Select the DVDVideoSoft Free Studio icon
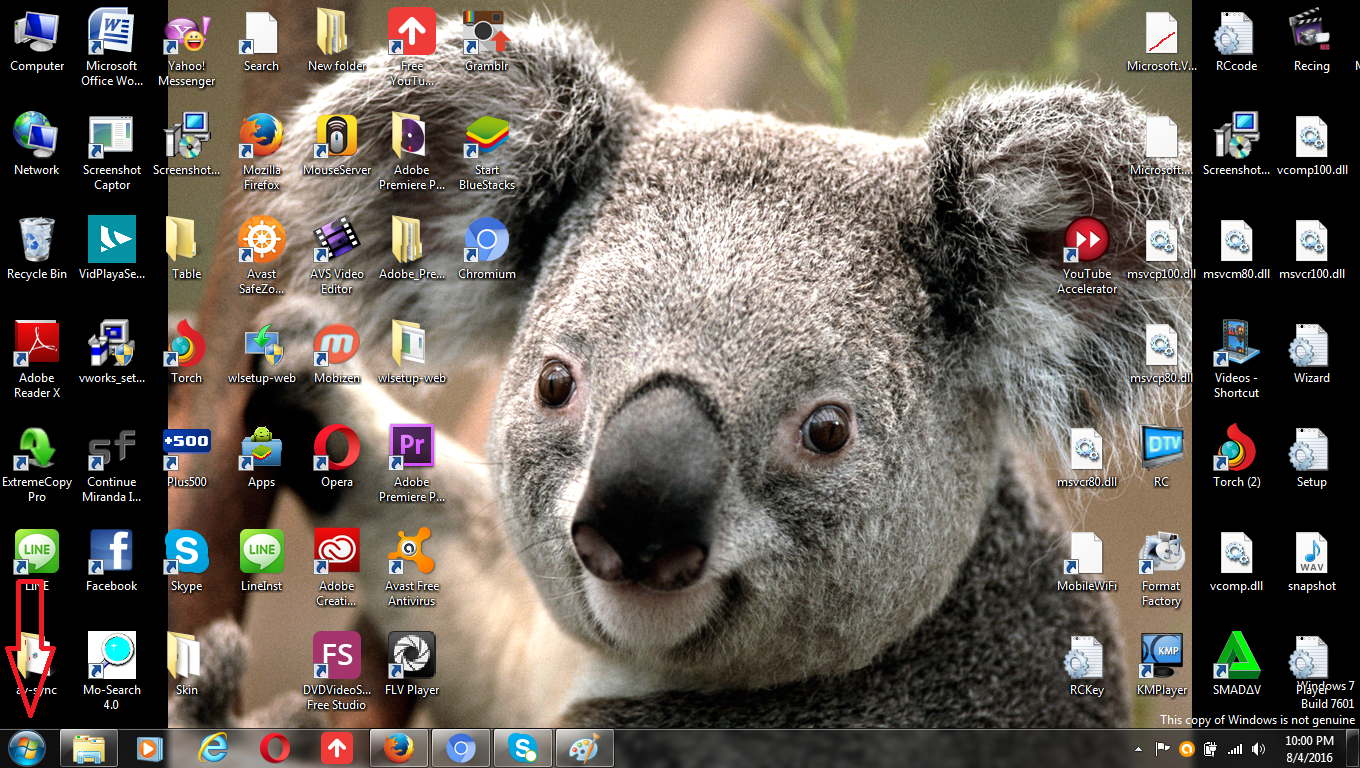This screenshot has height=768, width=1360. point(337,672)
